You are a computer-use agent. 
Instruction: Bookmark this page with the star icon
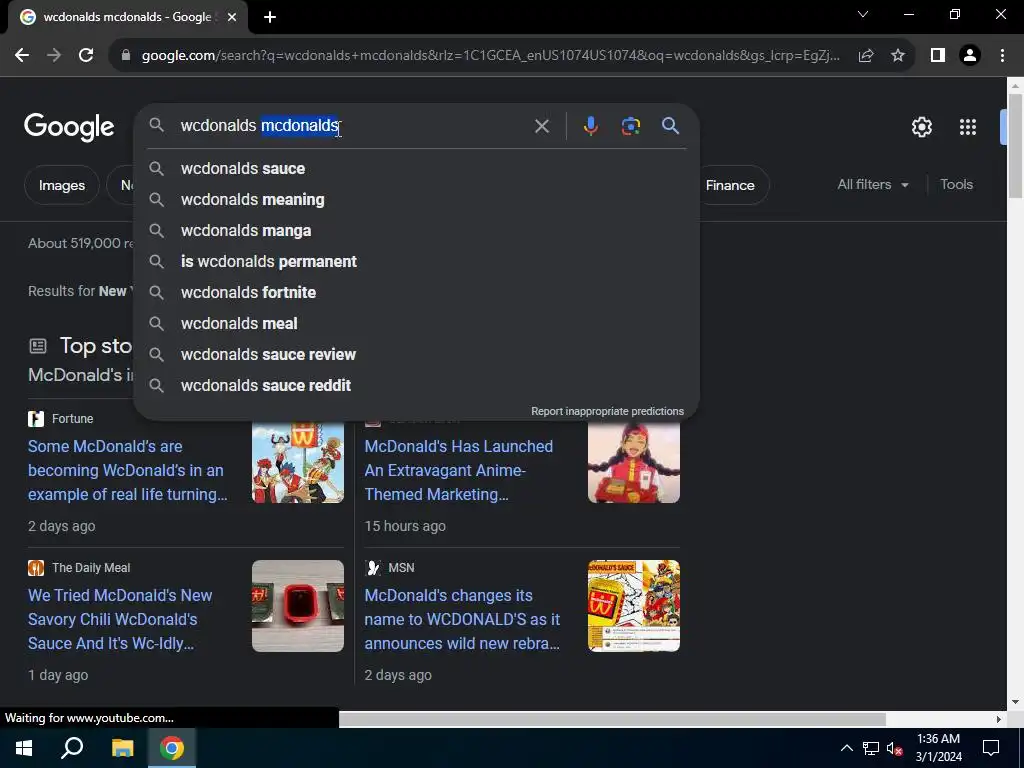(x=898, y=56)
